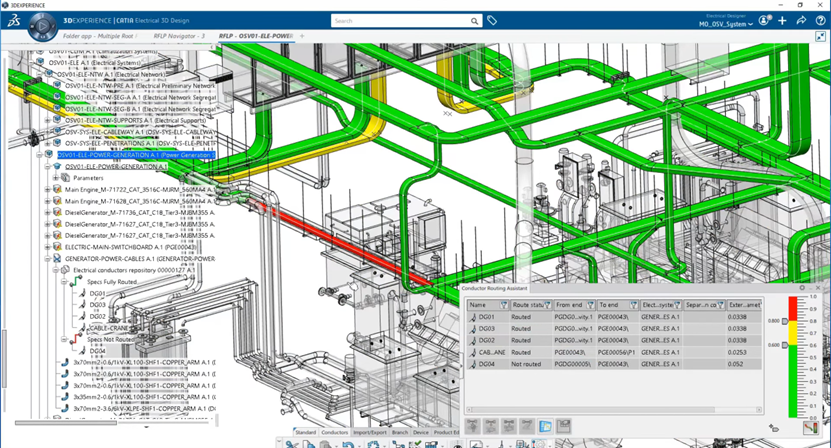Click the search magnifier icon
The image size is (831, 448).
(474, 21)
